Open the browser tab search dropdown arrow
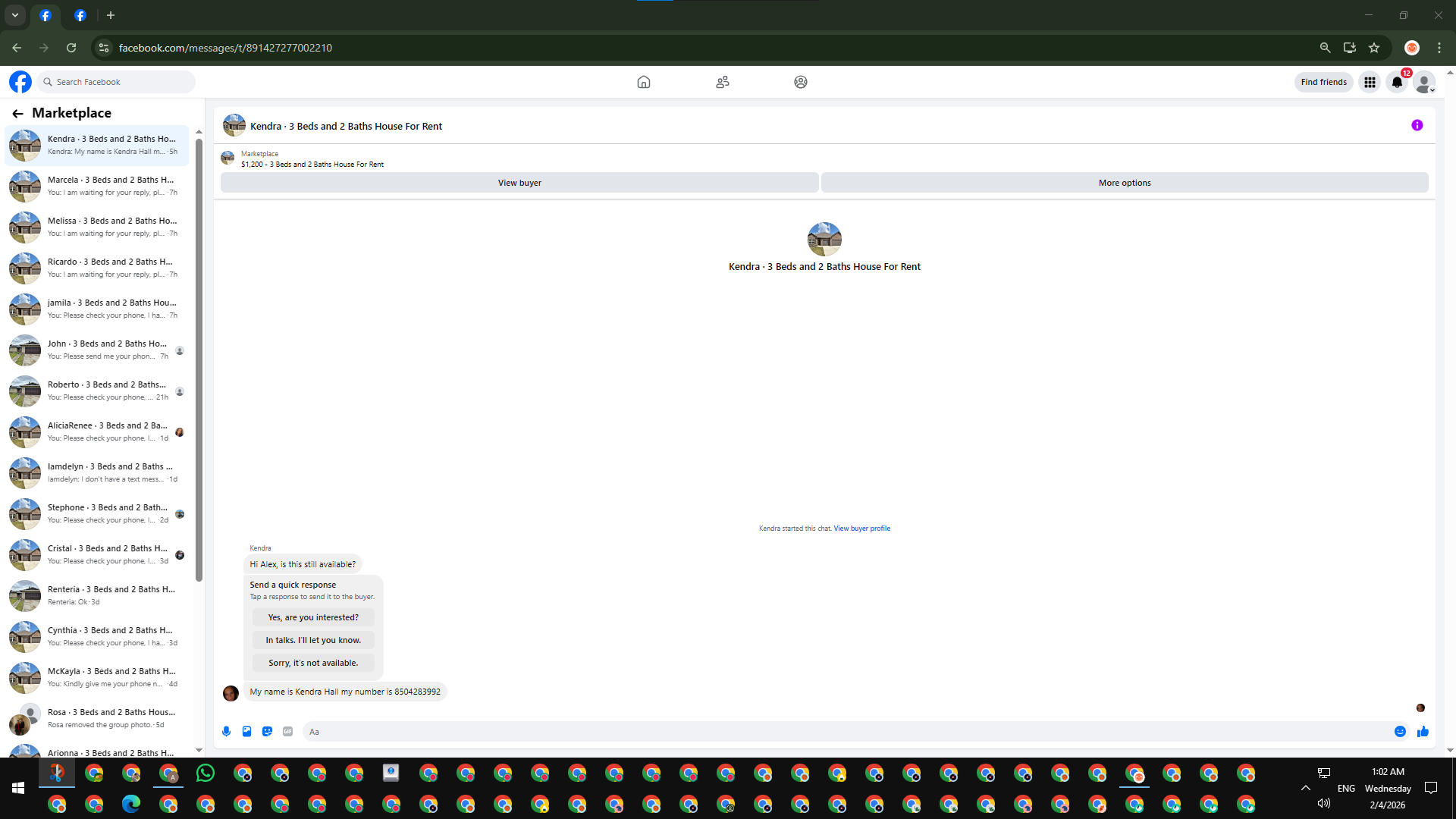This screenshot has width=1456, height=819. (x=15, y=15)
